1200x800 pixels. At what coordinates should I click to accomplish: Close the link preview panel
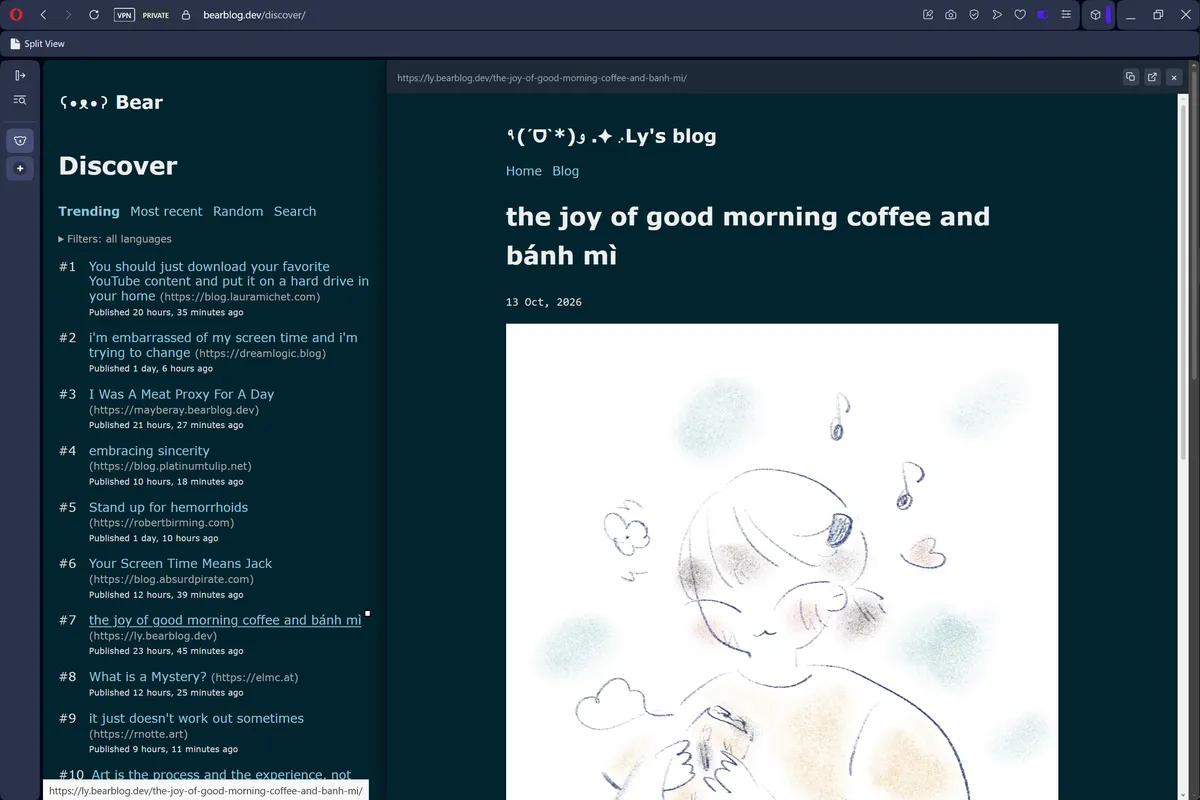(x=1174, y=77)
